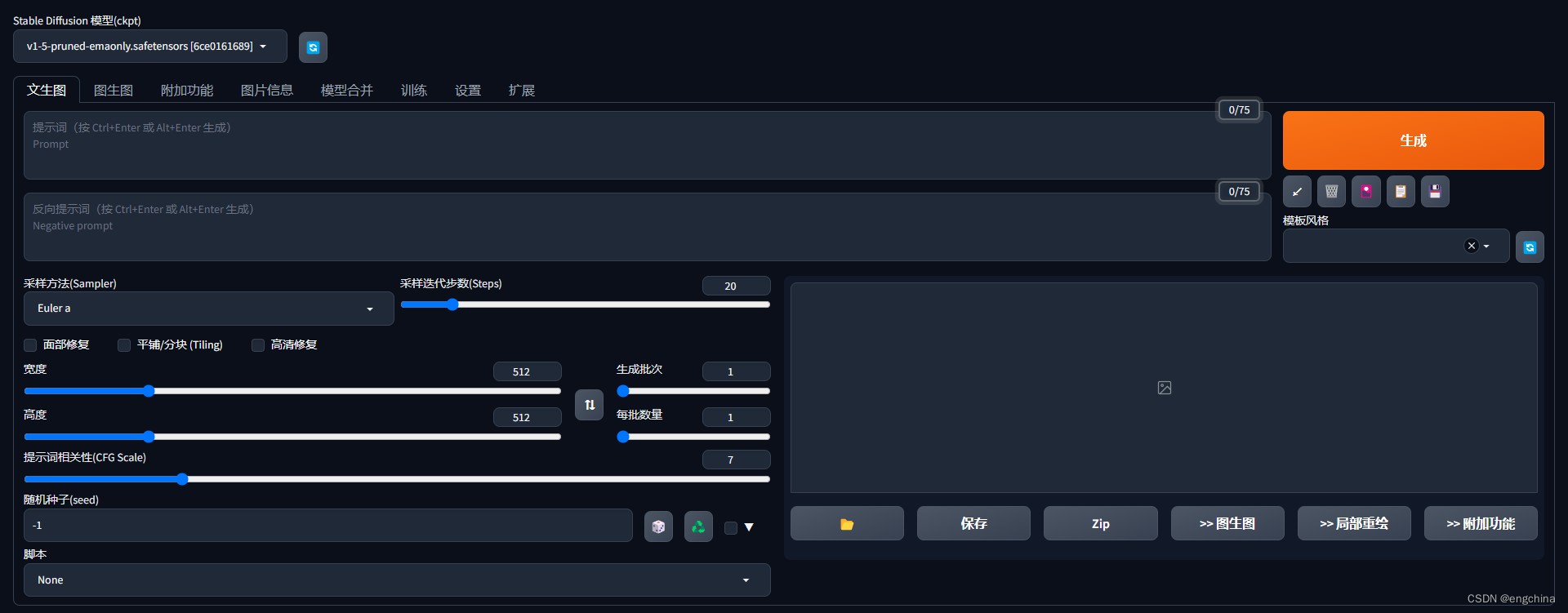This screenshot has height=613, width=1568.
Task: Reuse last seed with the green recycle icon
Action: [698, 526]
